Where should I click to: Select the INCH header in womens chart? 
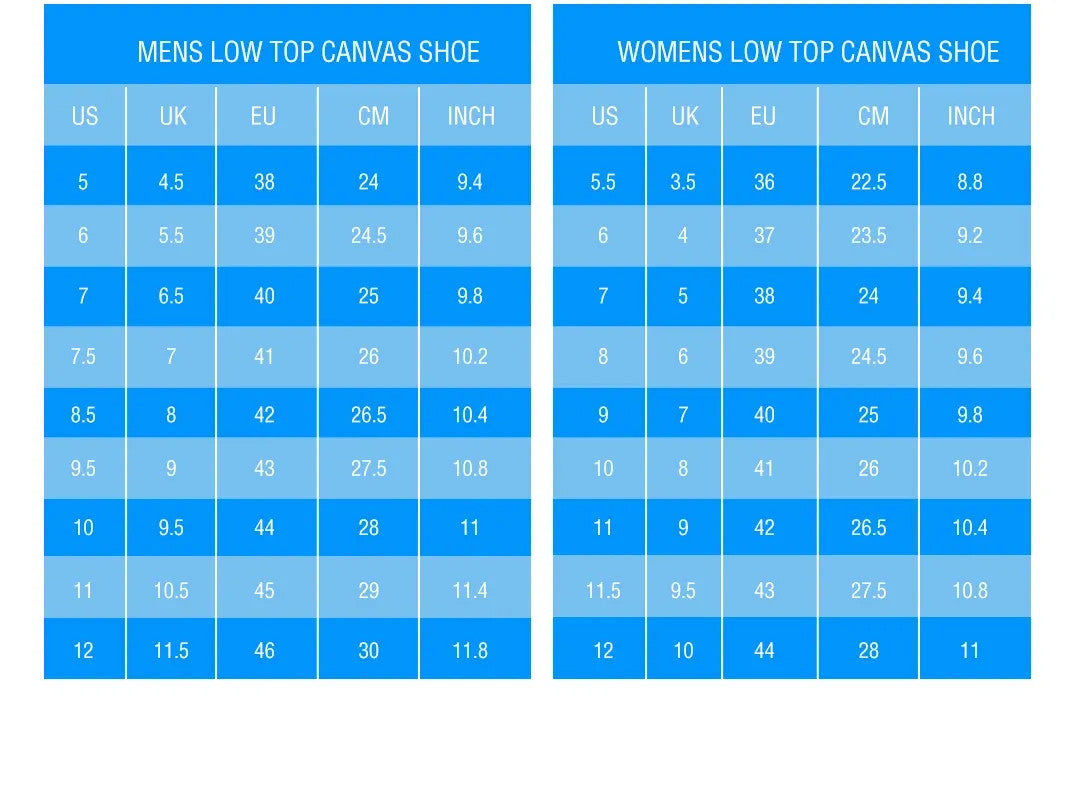pos(970,116)
